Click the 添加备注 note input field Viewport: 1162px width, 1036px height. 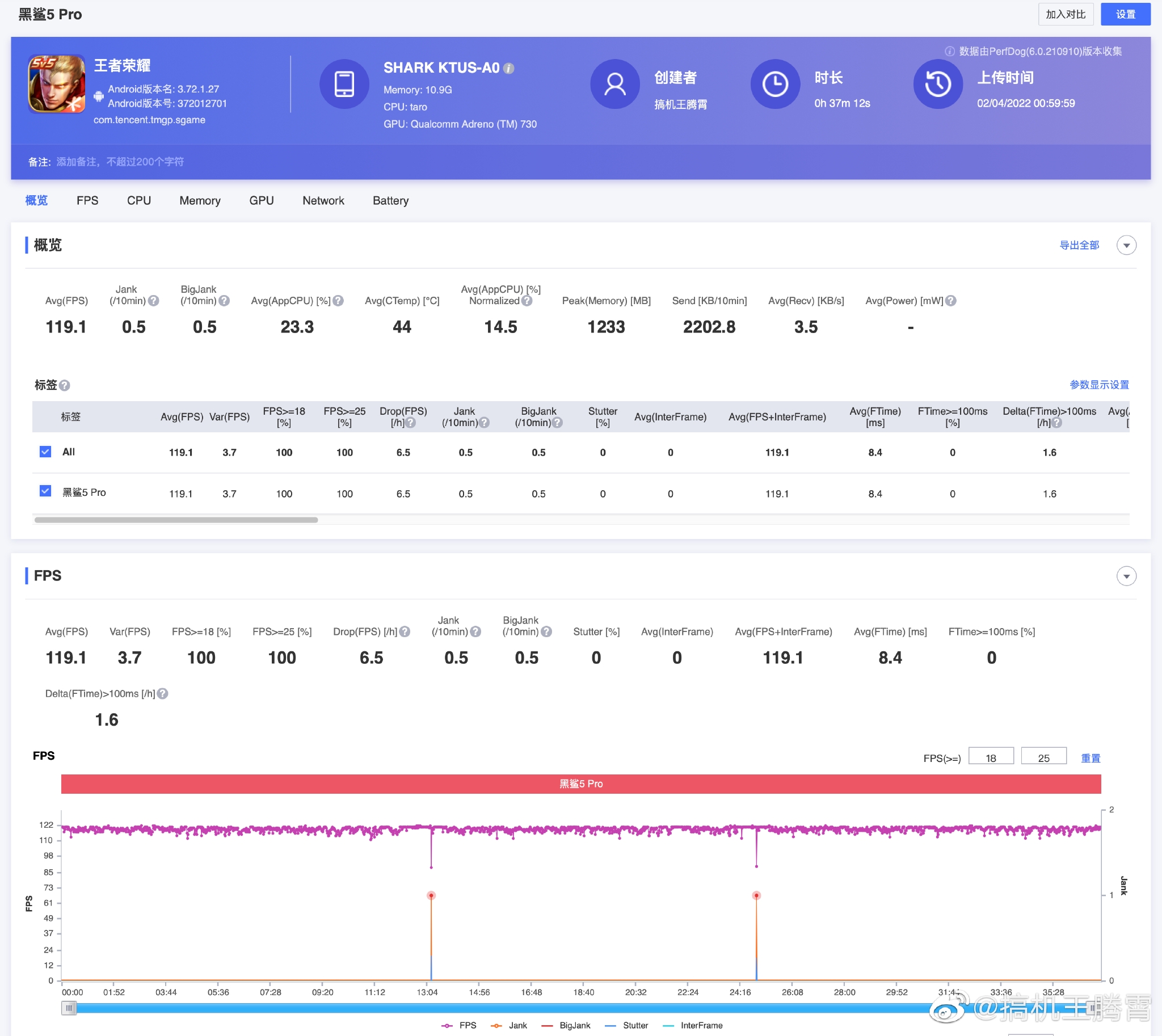[x=120, y=162]
